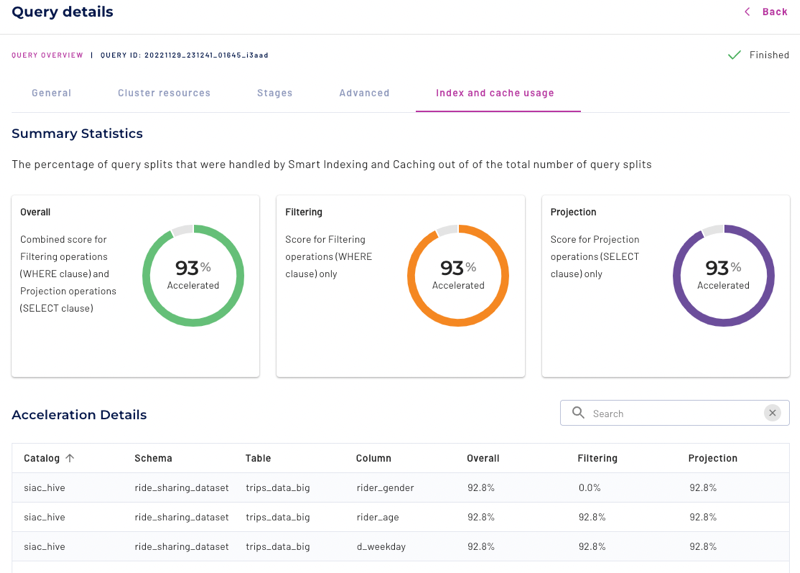Sort by Catalog using the arrow icon

point(70,459)
